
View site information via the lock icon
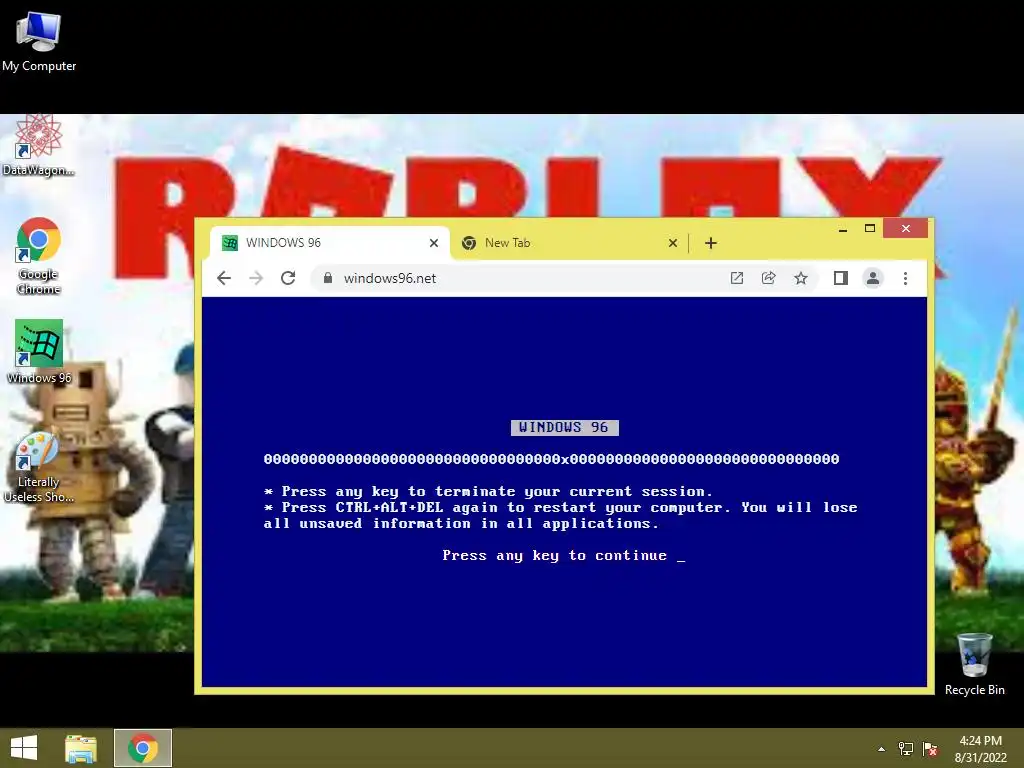pos(328,278)
